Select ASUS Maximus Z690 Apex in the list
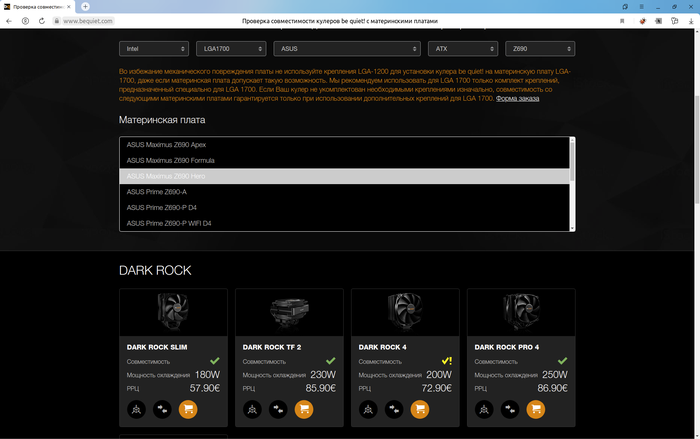 (x=344, y=145)
